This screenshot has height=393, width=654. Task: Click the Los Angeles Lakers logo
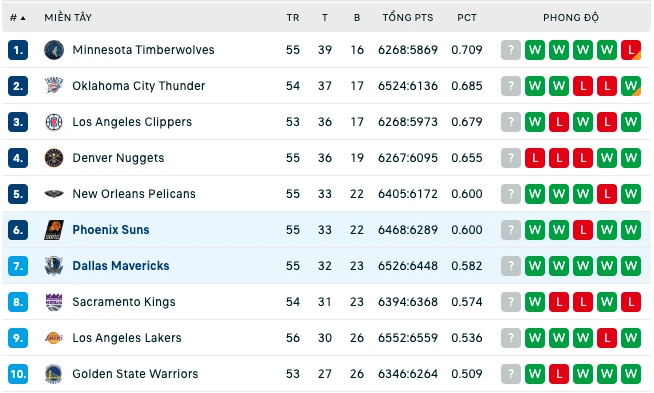pos(54,338)
